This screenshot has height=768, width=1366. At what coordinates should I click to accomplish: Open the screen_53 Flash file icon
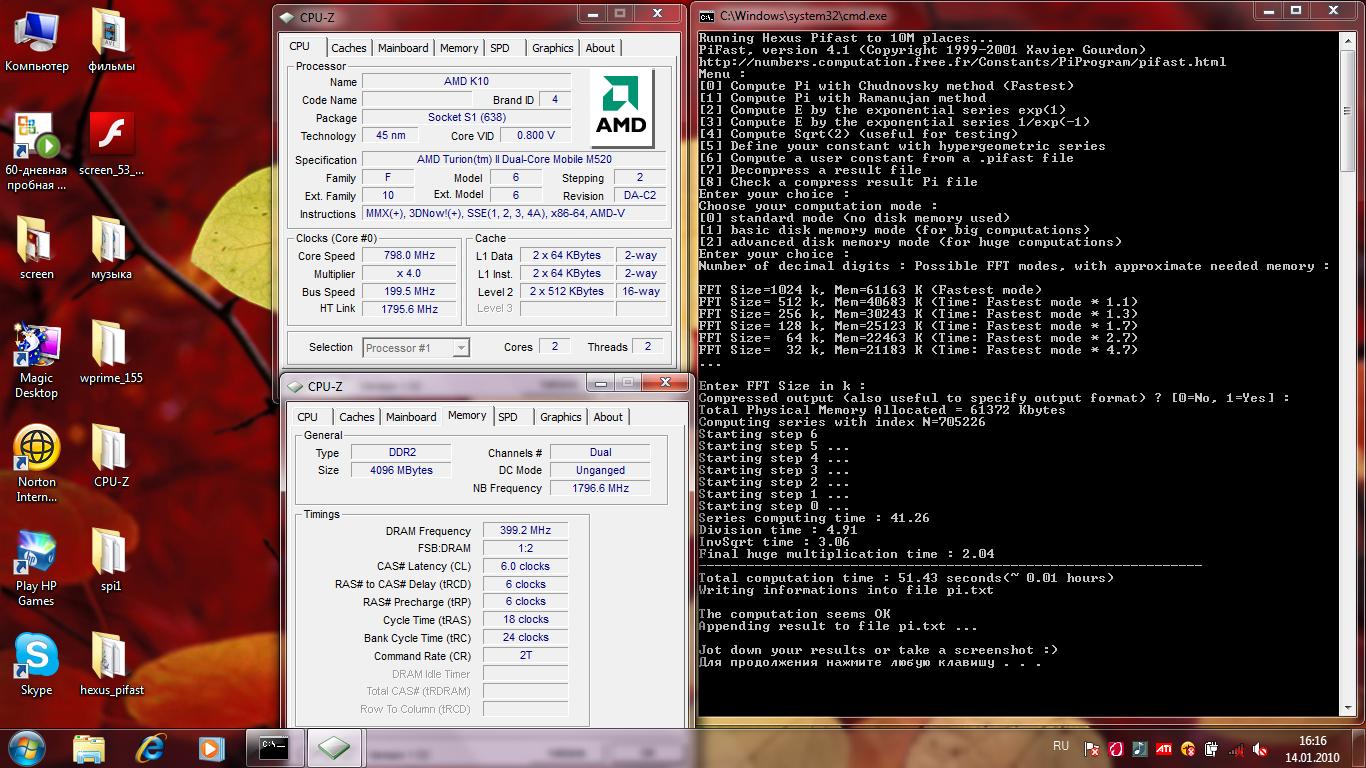click(111, 145)
